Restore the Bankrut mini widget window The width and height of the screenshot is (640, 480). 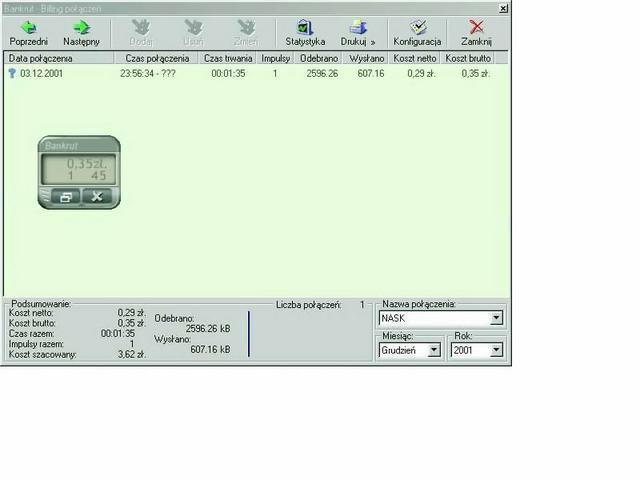[65, 197]
